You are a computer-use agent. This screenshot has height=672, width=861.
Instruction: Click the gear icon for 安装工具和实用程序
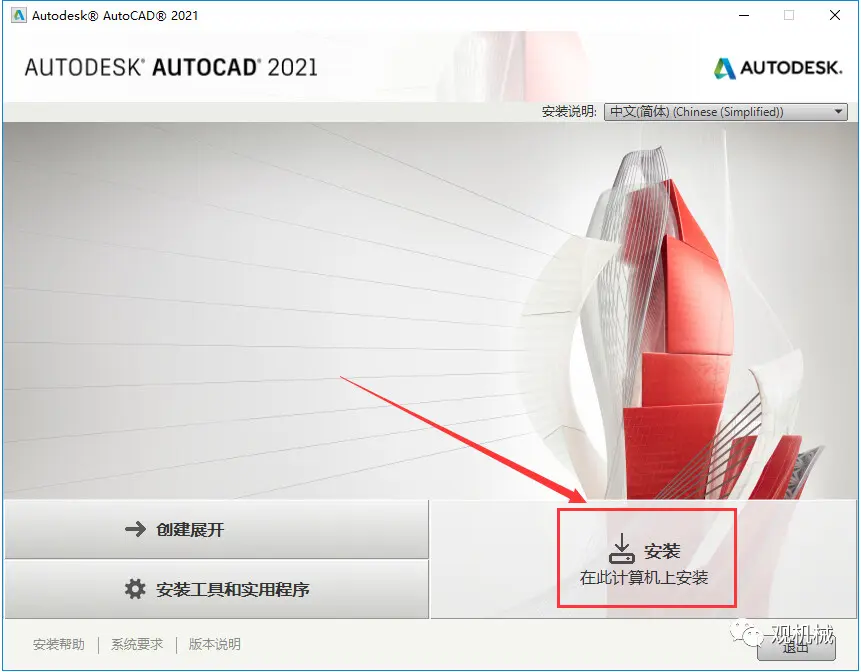[x=135, y=589]
